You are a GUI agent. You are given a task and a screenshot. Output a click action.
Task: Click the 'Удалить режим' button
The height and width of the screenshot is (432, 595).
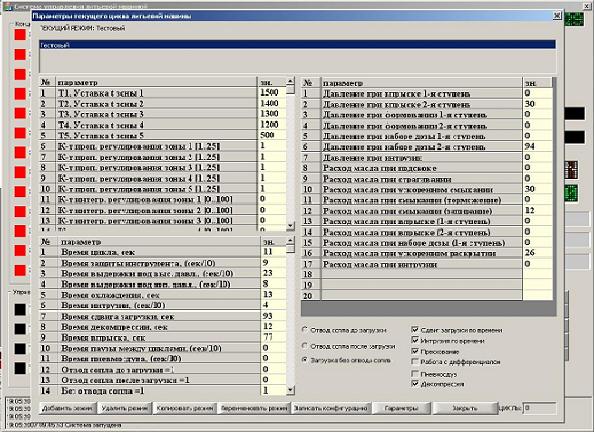[x=125, y=408]
